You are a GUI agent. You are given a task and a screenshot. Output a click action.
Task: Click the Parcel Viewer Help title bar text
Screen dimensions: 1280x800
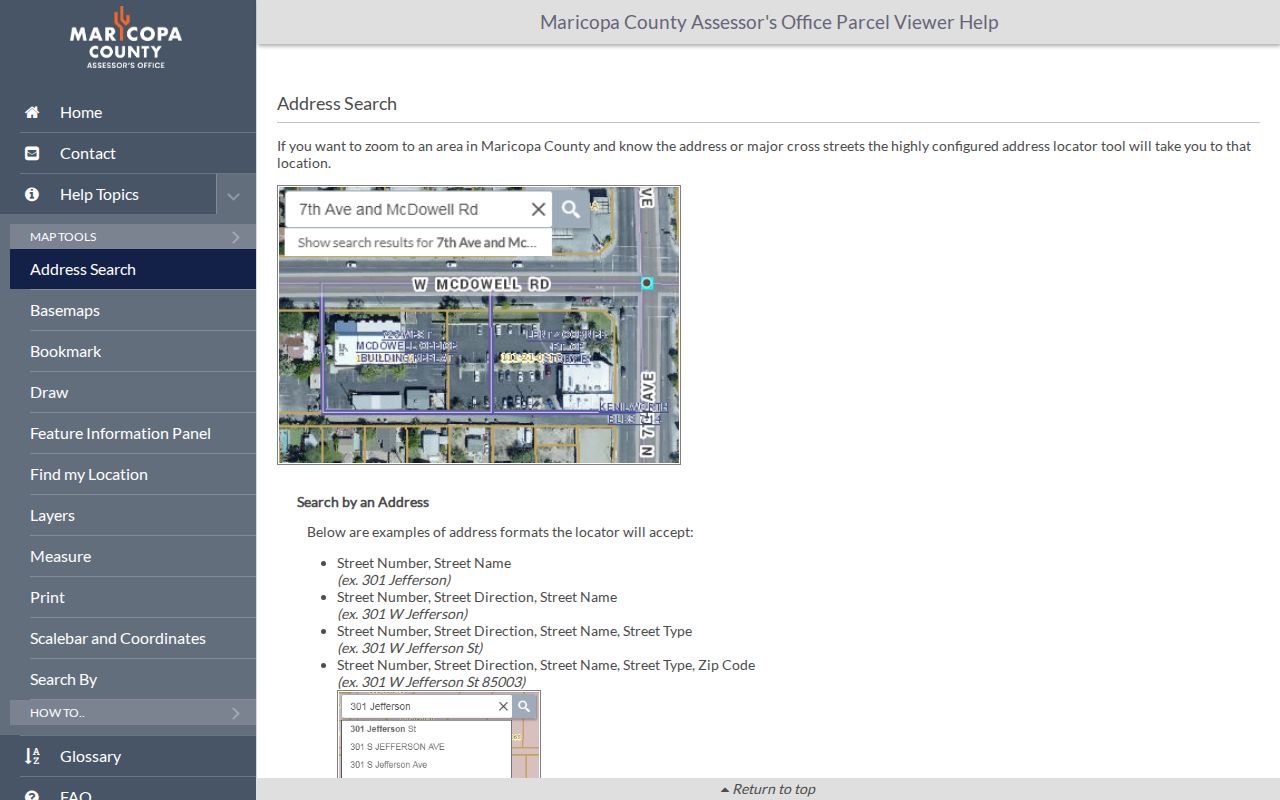click(x=769, y=22)
